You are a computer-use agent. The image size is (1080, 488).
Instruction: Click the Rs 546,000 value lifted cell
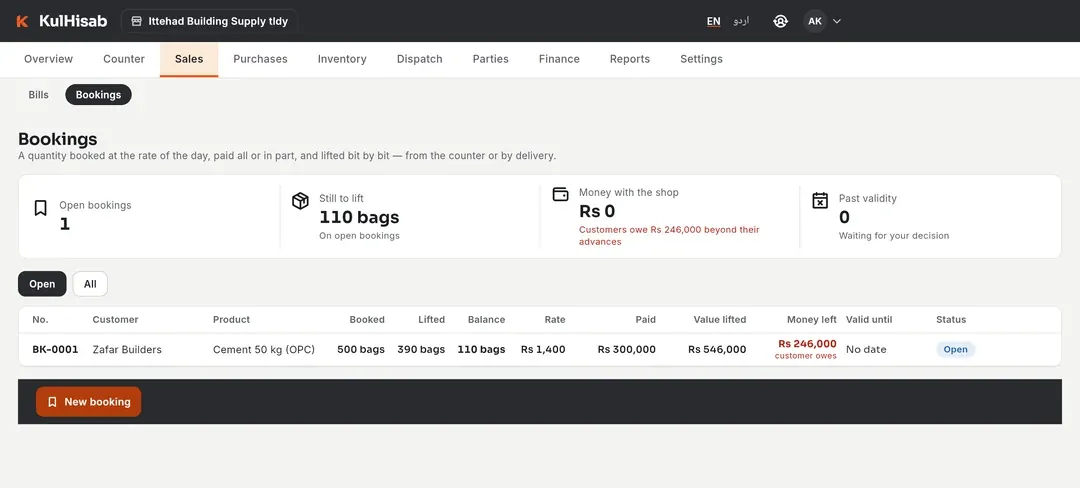(x=717, y=350)
